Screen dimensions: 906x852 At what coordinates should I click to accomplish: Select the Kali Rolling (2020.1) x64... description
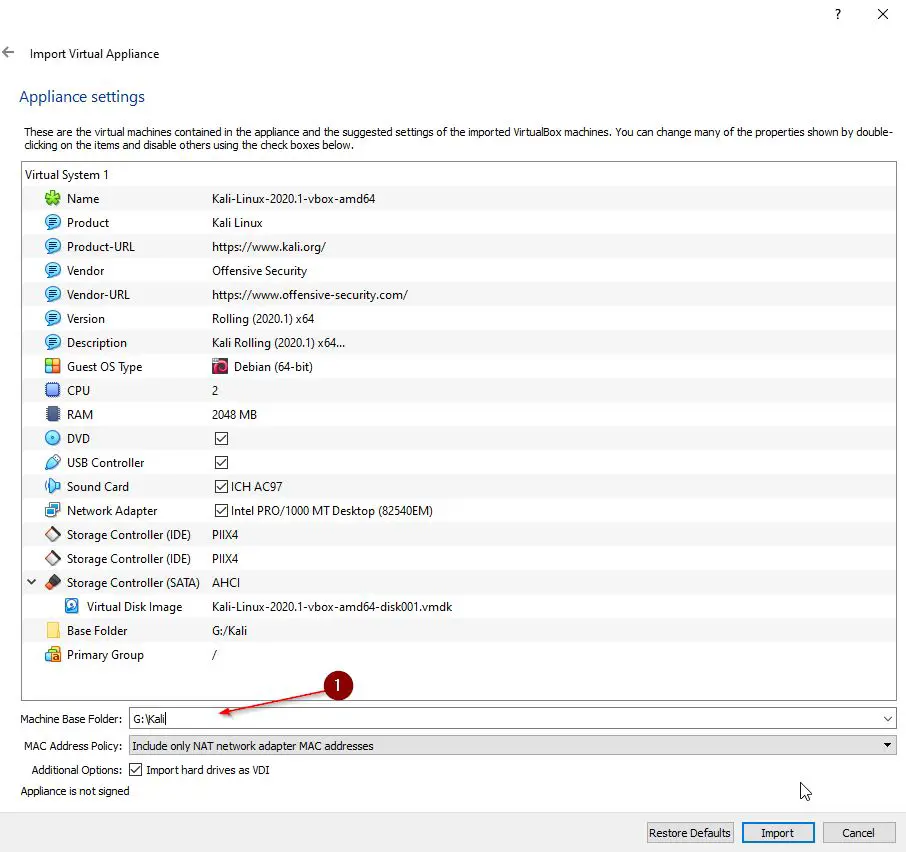(279, 343)
